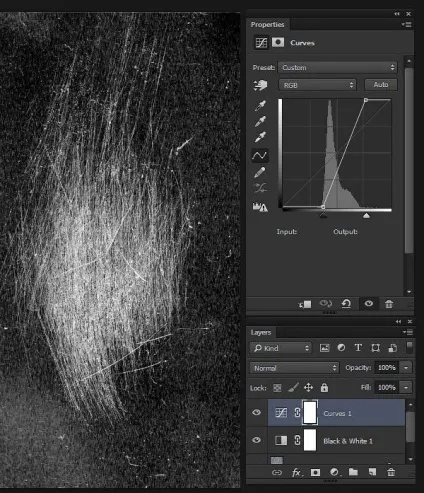Toggle the adjustment visibility eye in Properties

coord(368,304)
